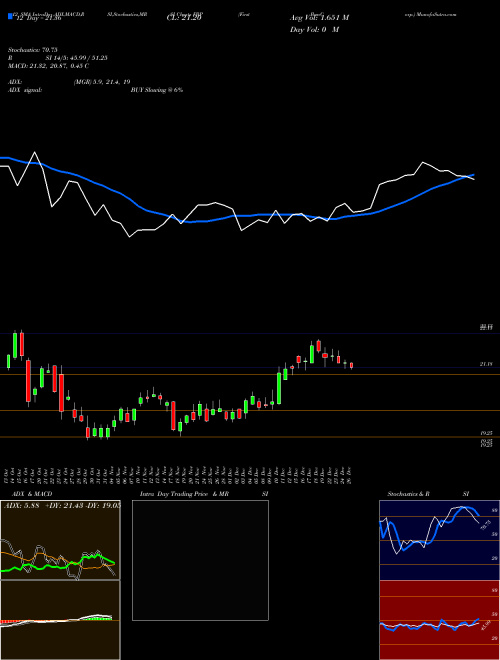
Task: Click the 19.25 price level label
Action: coord(486,433)
